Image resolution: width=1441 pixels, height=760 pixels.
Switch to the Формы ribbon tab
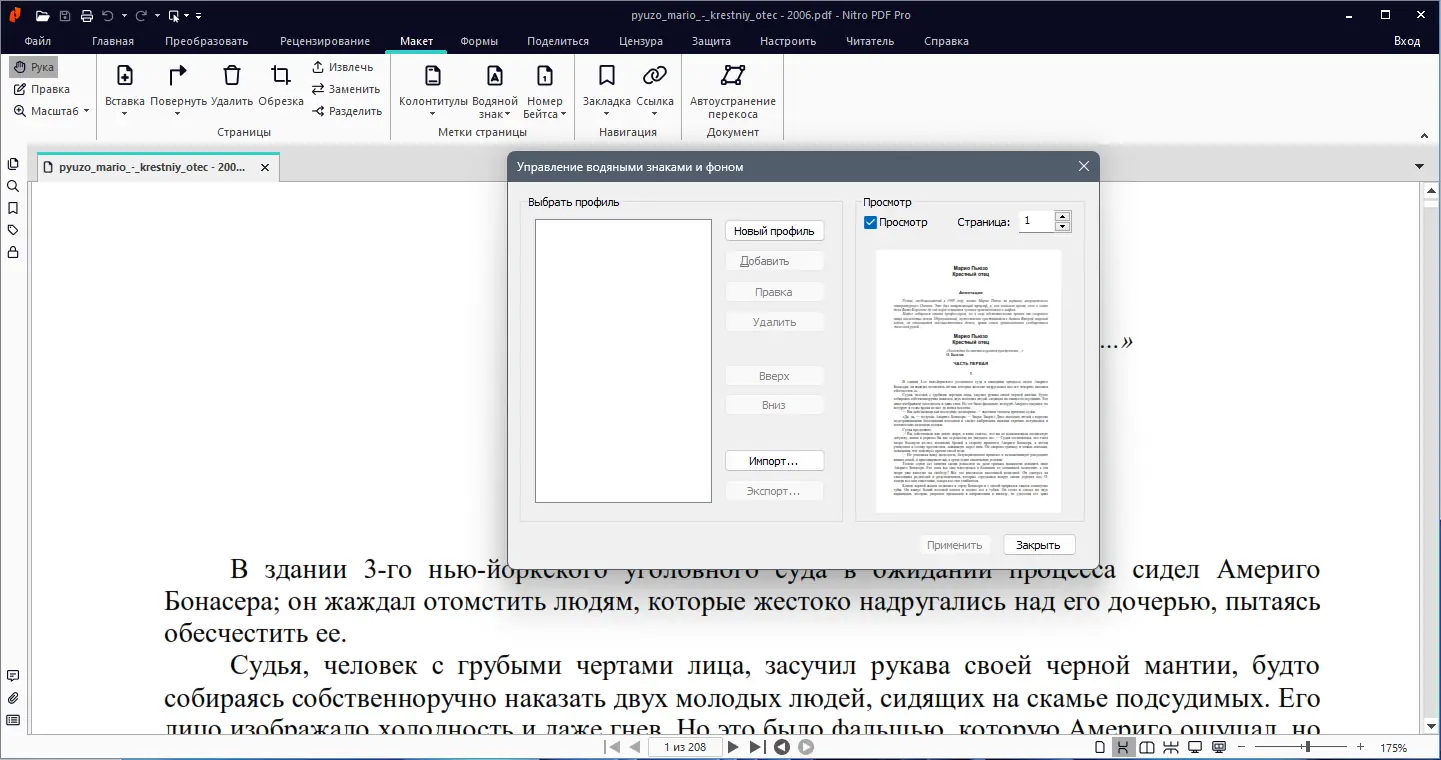pyautogui.click(x=479, y=41)
